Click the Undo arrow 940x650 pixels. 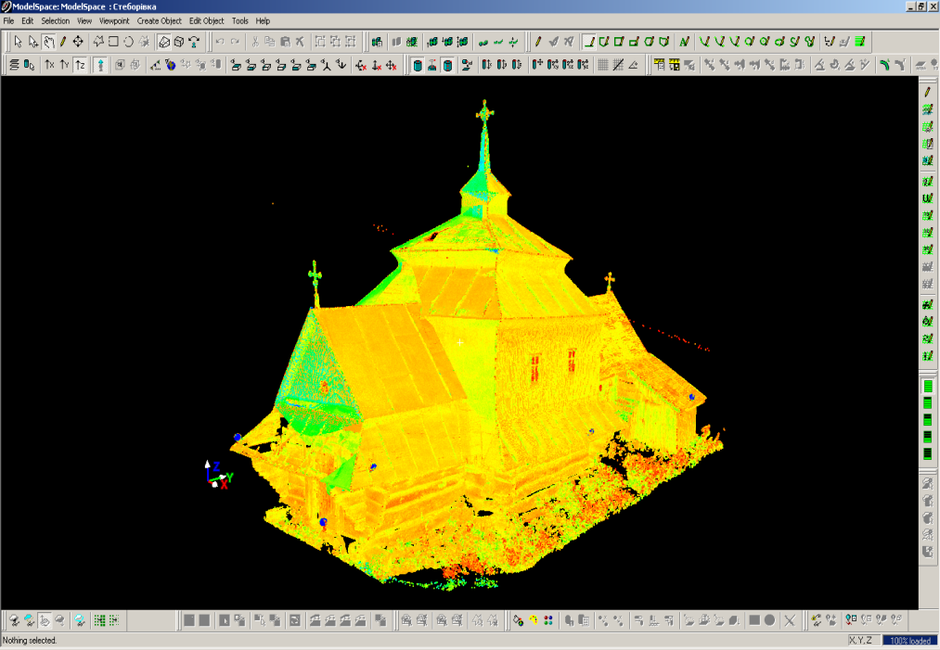[219, 41]
